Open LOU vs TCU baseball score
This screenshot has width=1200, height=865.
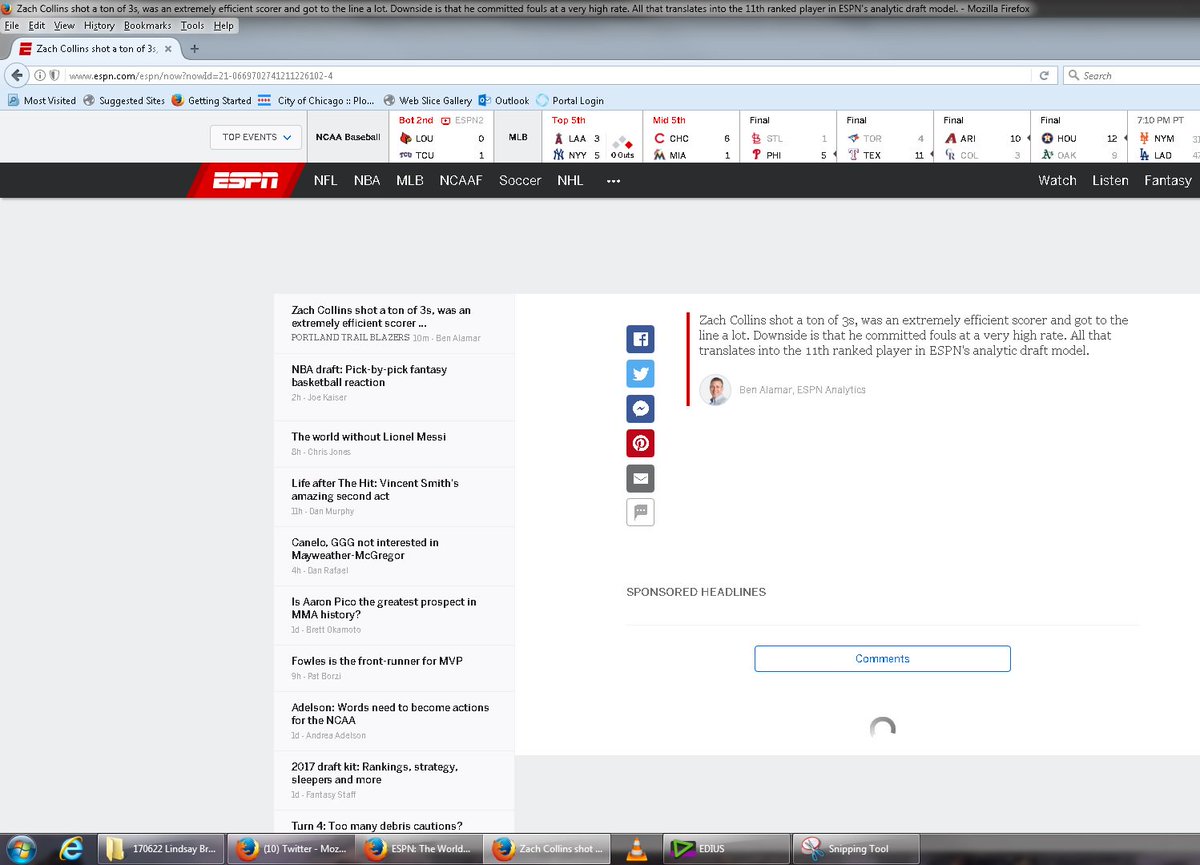(x=441, y=138)
